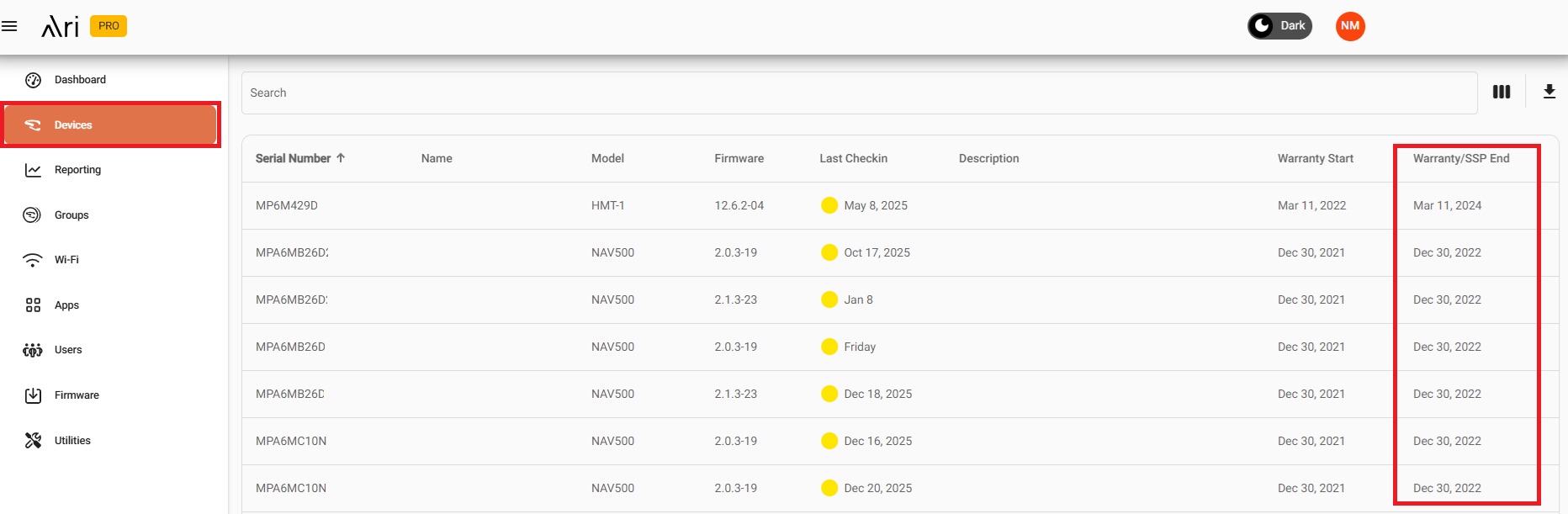Click the Users people icon
Screen dimensions: 1568x514
click(x=33, y=350)
